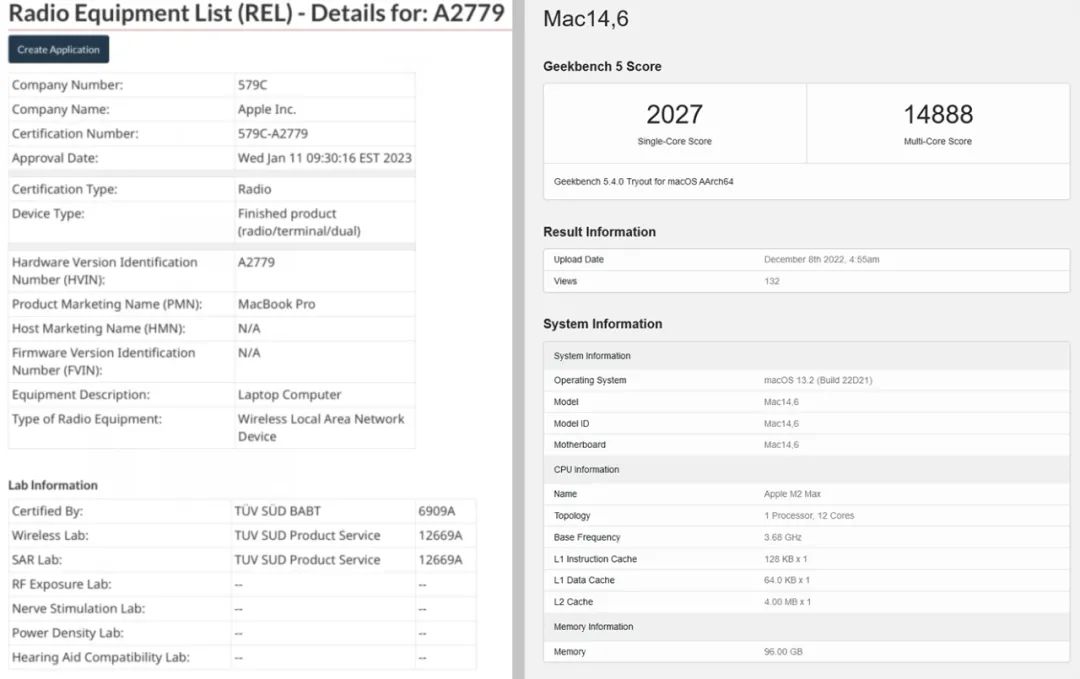The height and width of the screenshot is (679, 1080).
Task: Click the 14888 Multi-Core Score
Action: 937,115
